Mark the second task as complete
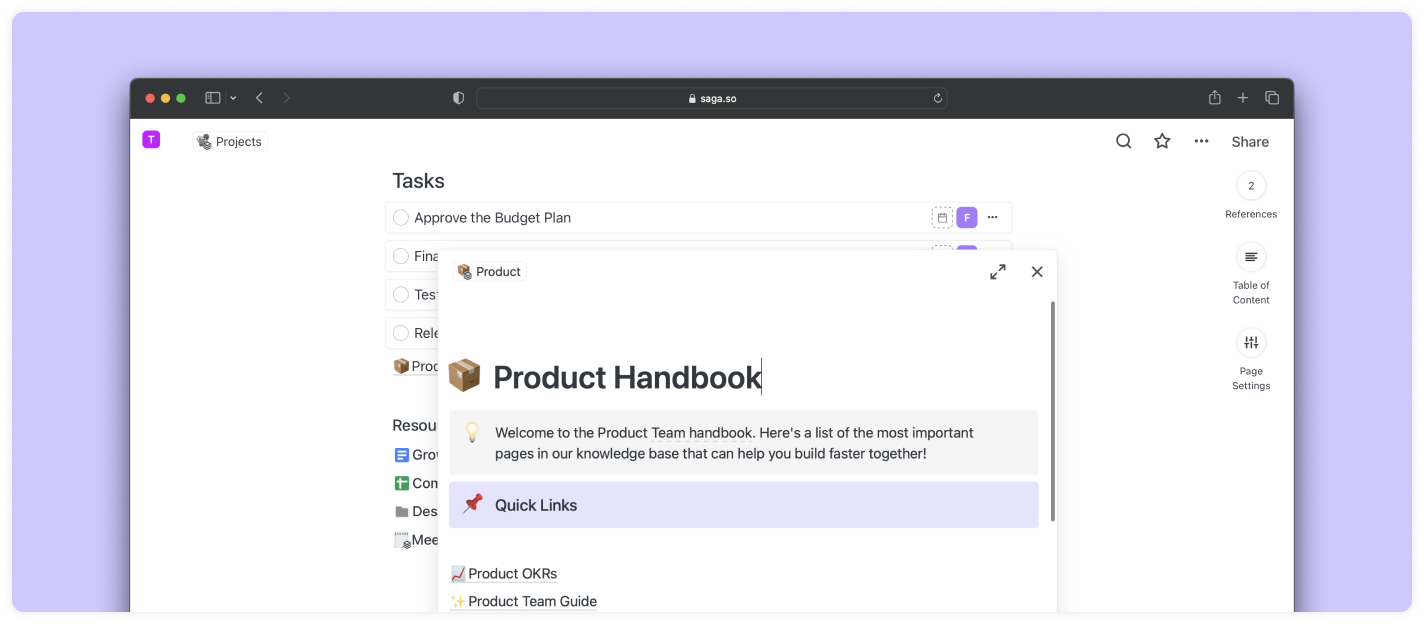Image resolution: width=1424 pixels, height=624 pixels. click(x=401, y=256)
